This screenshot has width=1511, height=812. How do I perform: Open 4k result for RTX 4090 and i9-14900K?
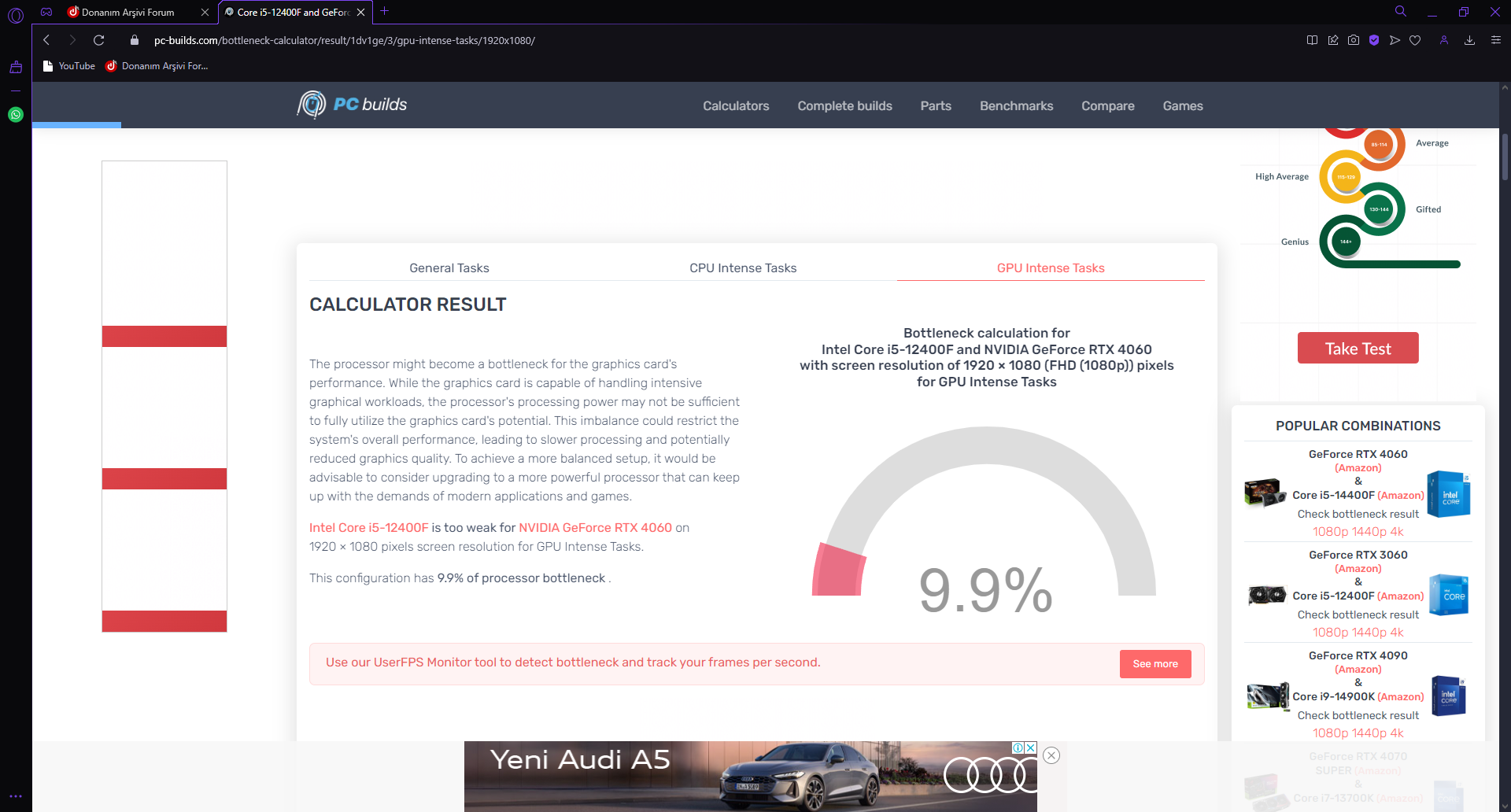[1397, 733]
